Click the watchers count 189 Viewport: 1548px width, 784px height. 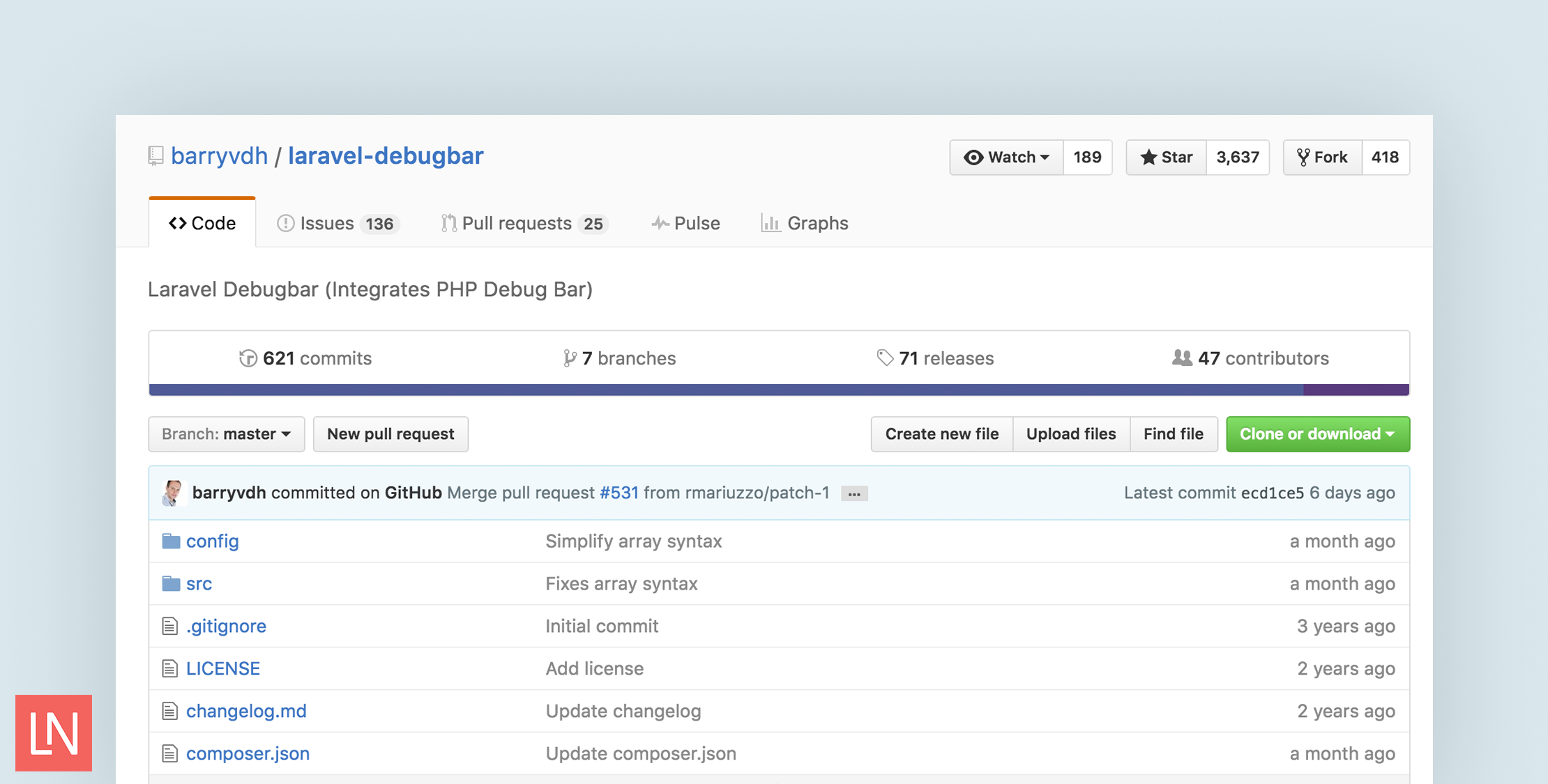point(1087,157)
